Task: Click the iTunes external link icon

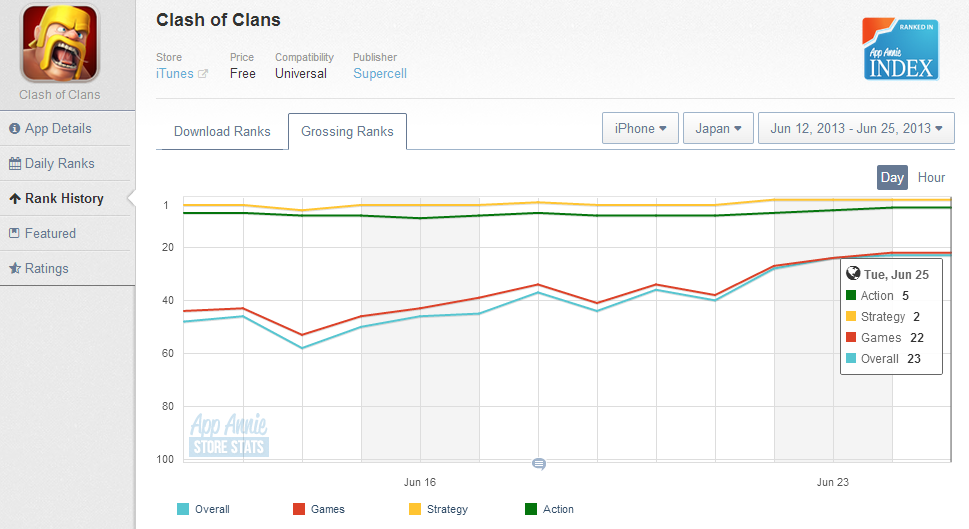Action: (x=203, y=74)
